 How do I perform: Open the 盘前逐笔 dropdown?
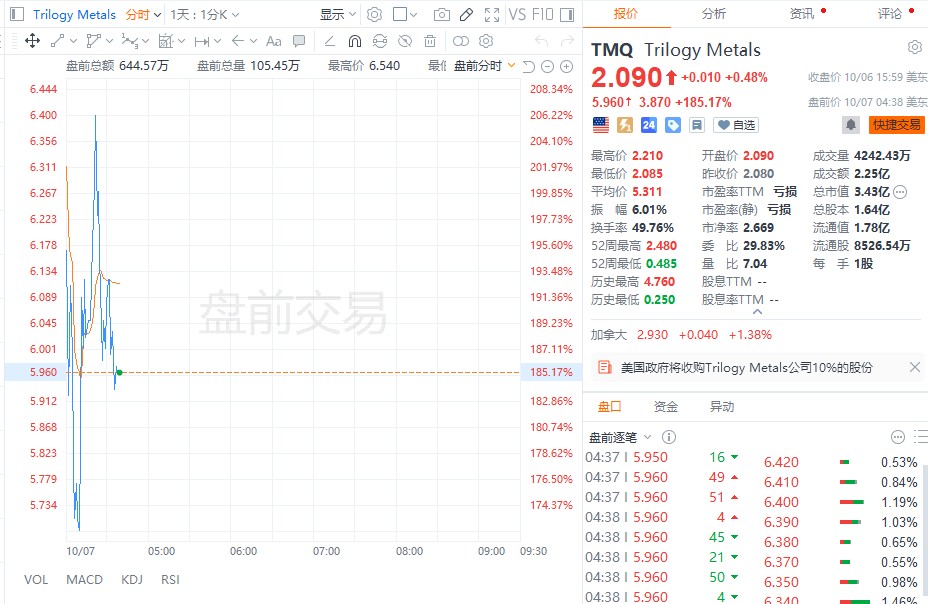point(620,437)
